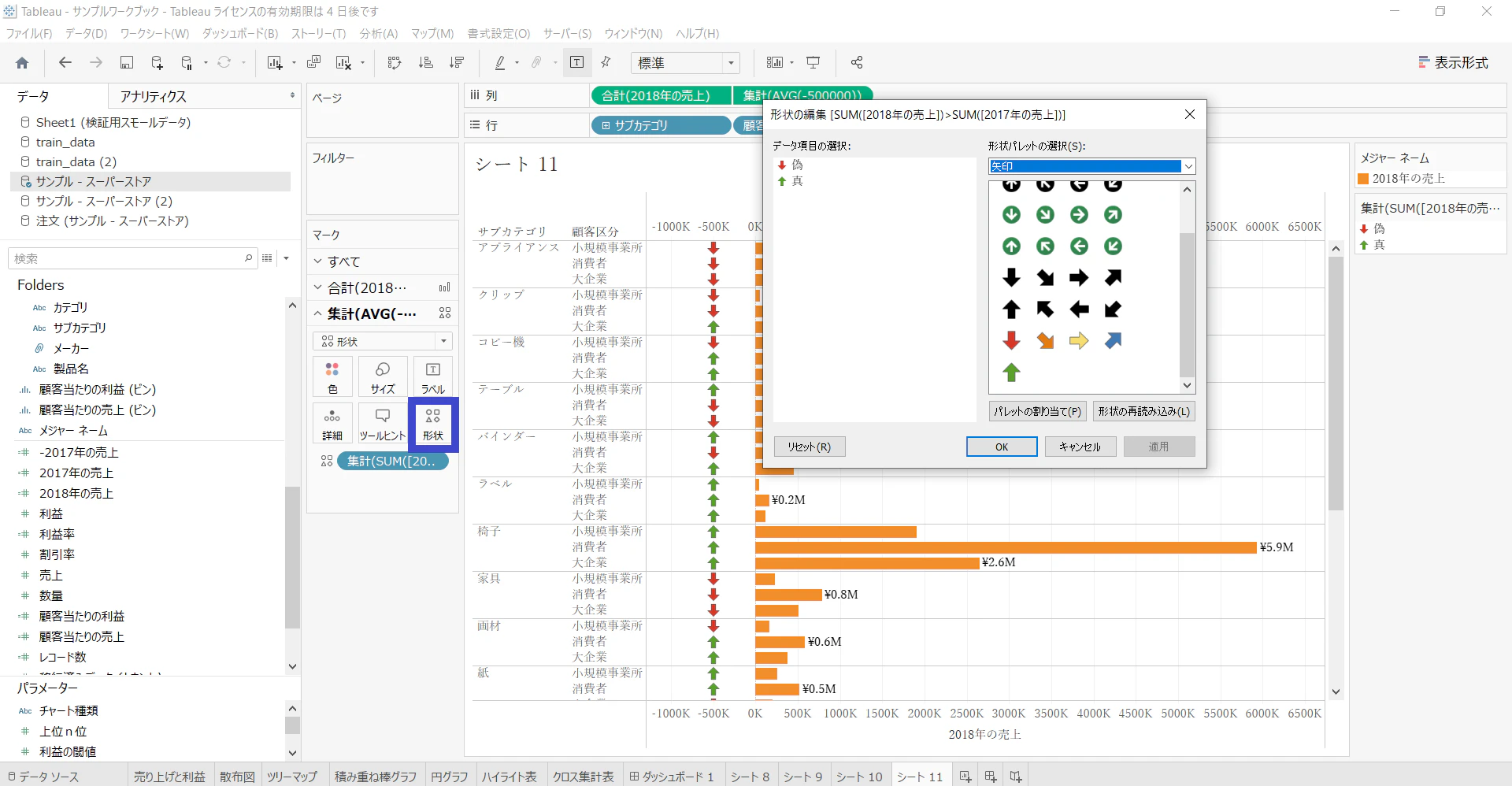Expand the 合計(2018 marks section
This screenshot has width=1512, height=786.
[318, 287]
